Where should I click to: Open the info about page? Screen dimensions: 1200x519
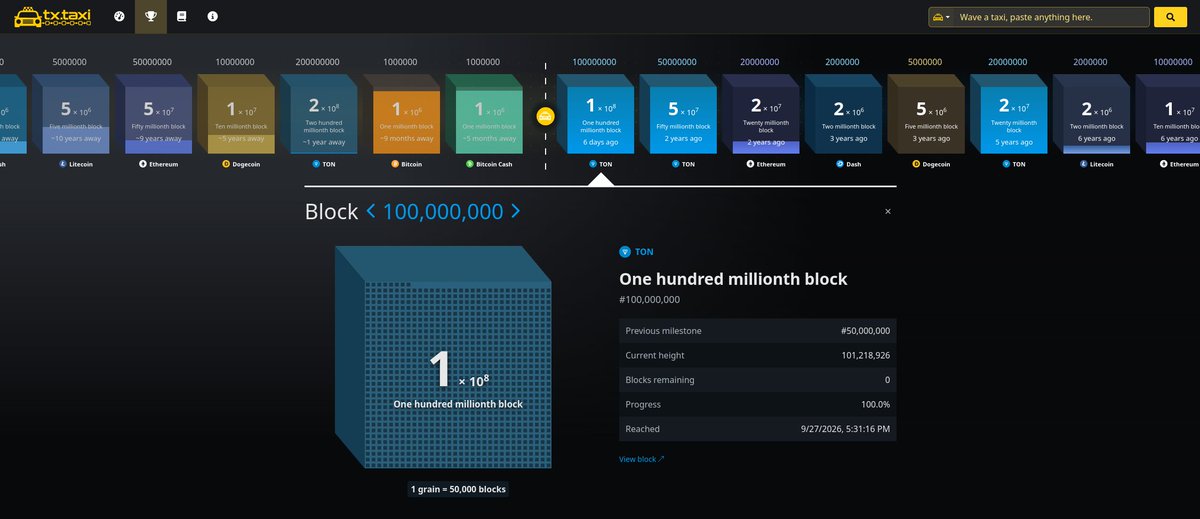click(212, 17)
